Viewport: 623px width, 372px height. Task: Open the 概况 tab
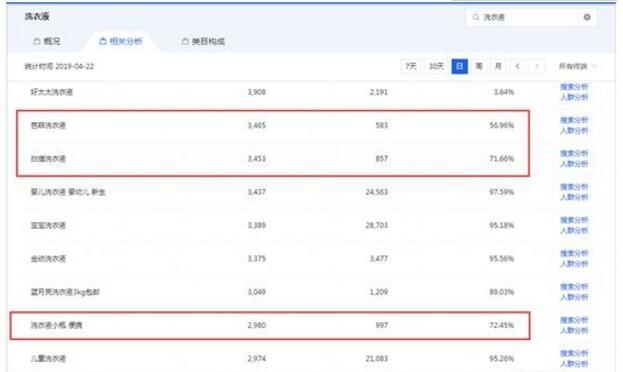click(x=47, y=41)
